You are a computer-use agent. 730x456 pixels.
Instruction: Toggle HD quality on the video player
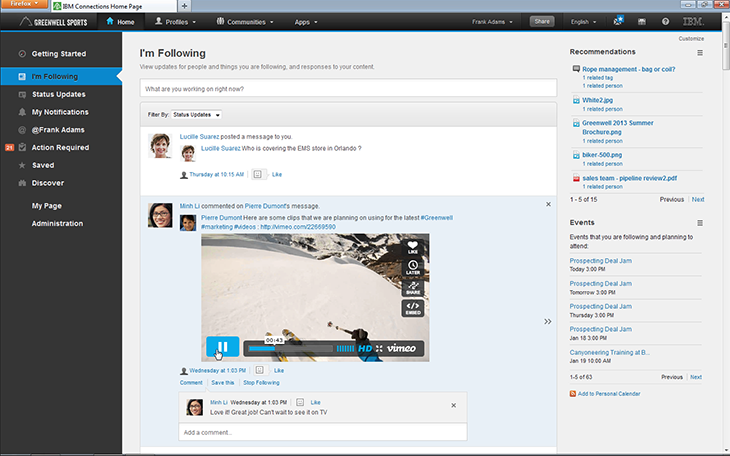(365, 348)
